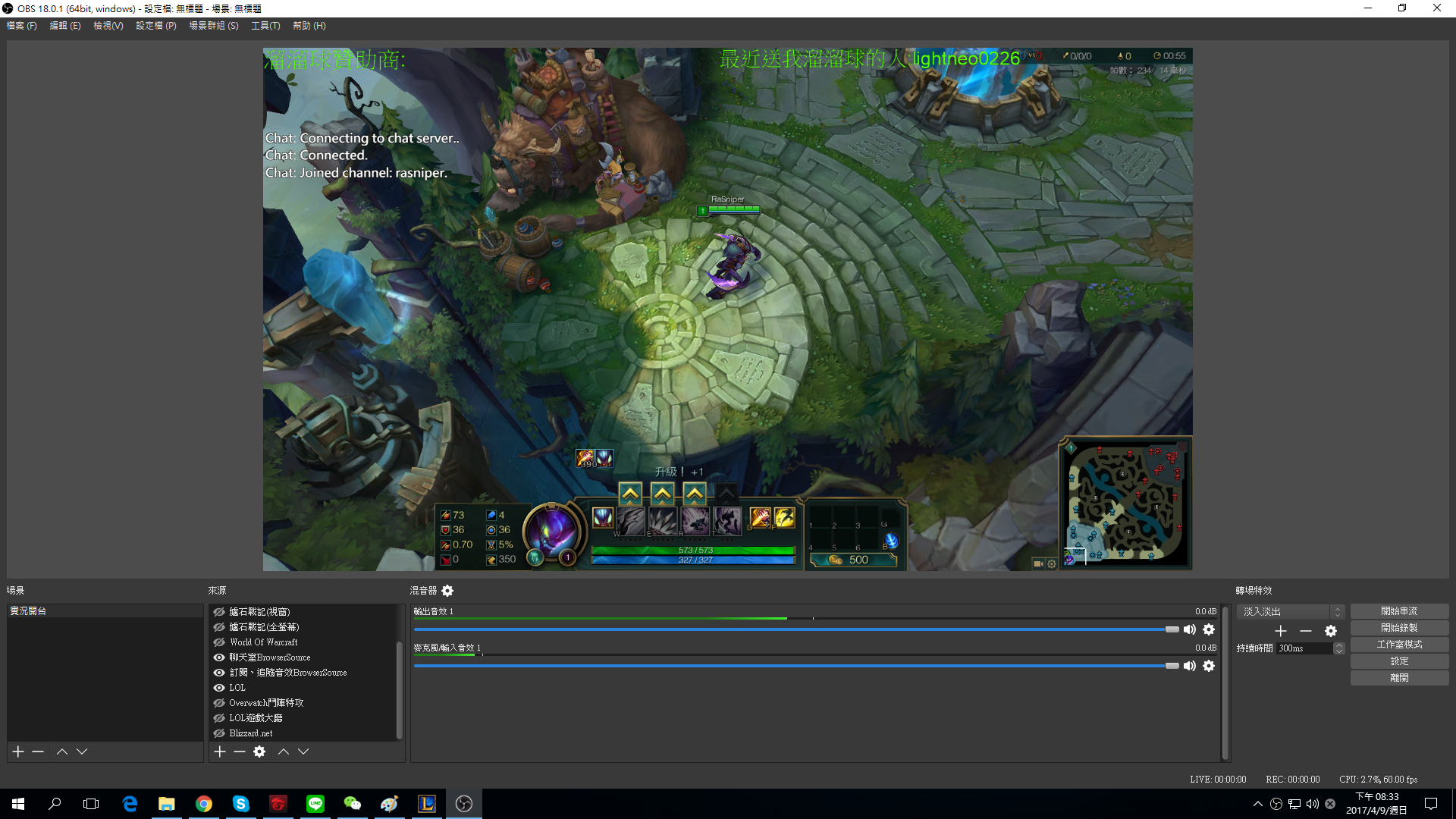Open Skype from taskbar

point(241,804)
